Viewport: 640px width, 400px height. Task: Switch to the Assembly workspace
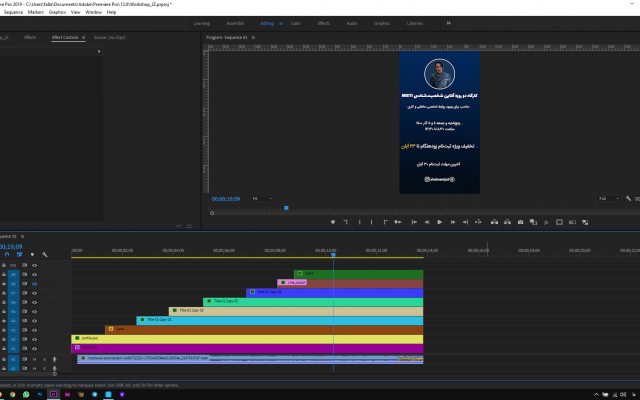pyautogui.click(x=235, y=23)
